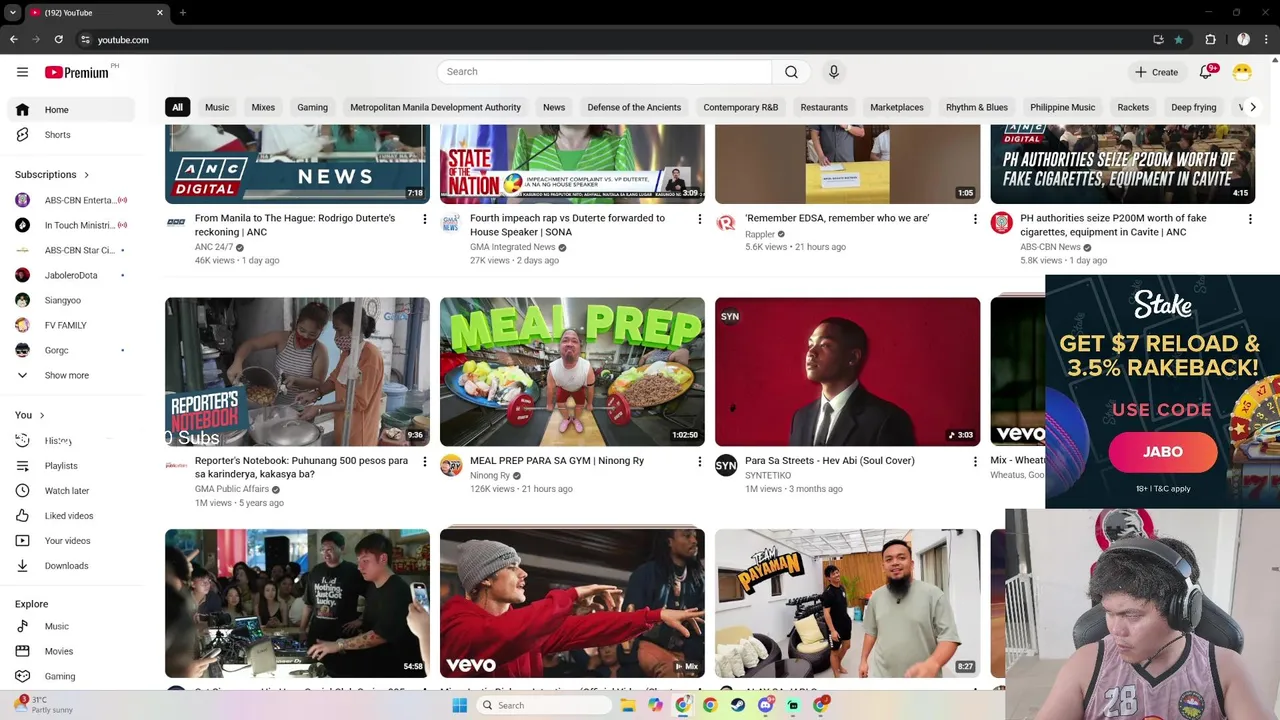Click the Ninong Ry channel name

[x=490, y=476]
